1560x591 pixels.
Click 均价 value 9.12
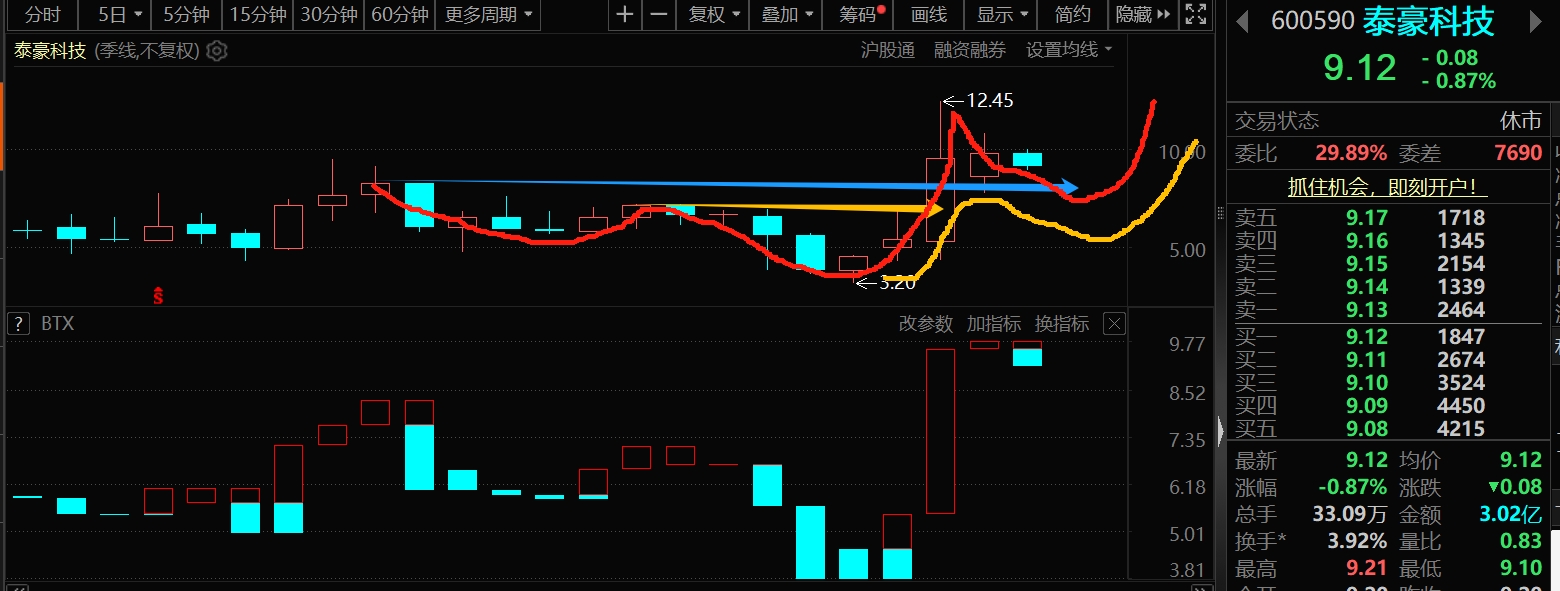point(1520,461)
